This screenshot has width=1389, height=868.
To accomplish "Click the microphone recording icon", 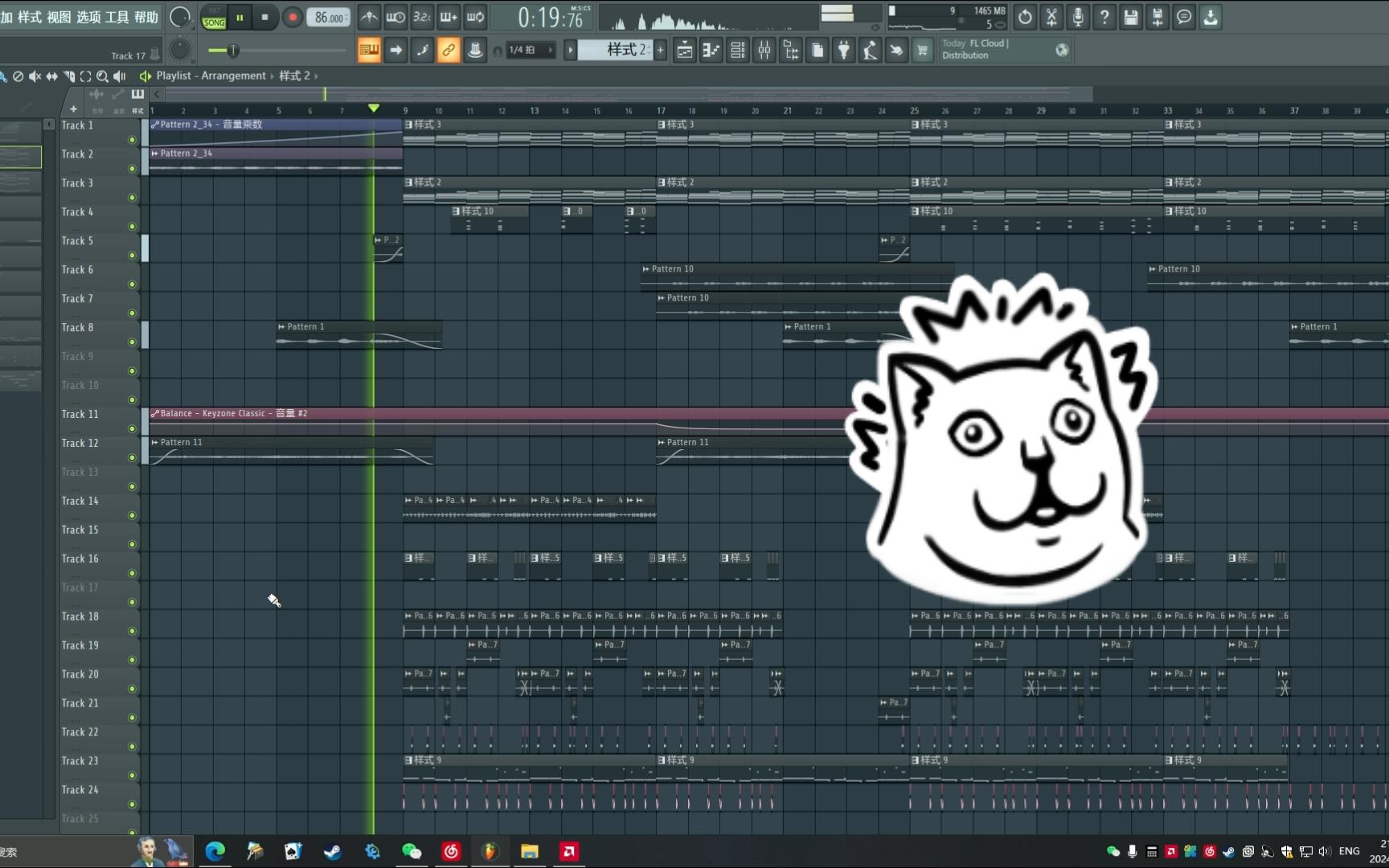I will [x=1078, y=17].
